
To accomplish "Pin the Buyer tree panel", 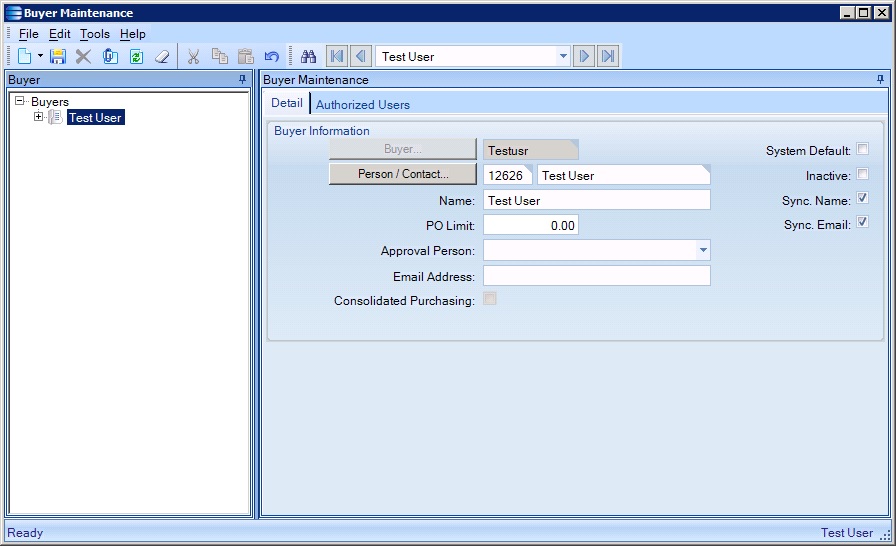I will click(x=242, y=79).
